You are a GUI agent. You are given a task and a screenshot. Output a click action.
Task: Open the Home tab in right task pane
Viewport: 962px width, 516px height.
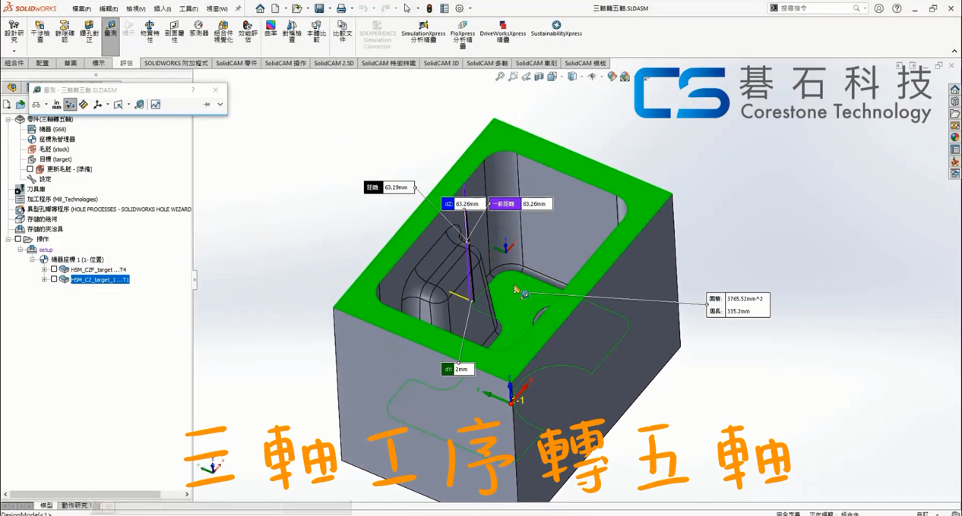955,90
